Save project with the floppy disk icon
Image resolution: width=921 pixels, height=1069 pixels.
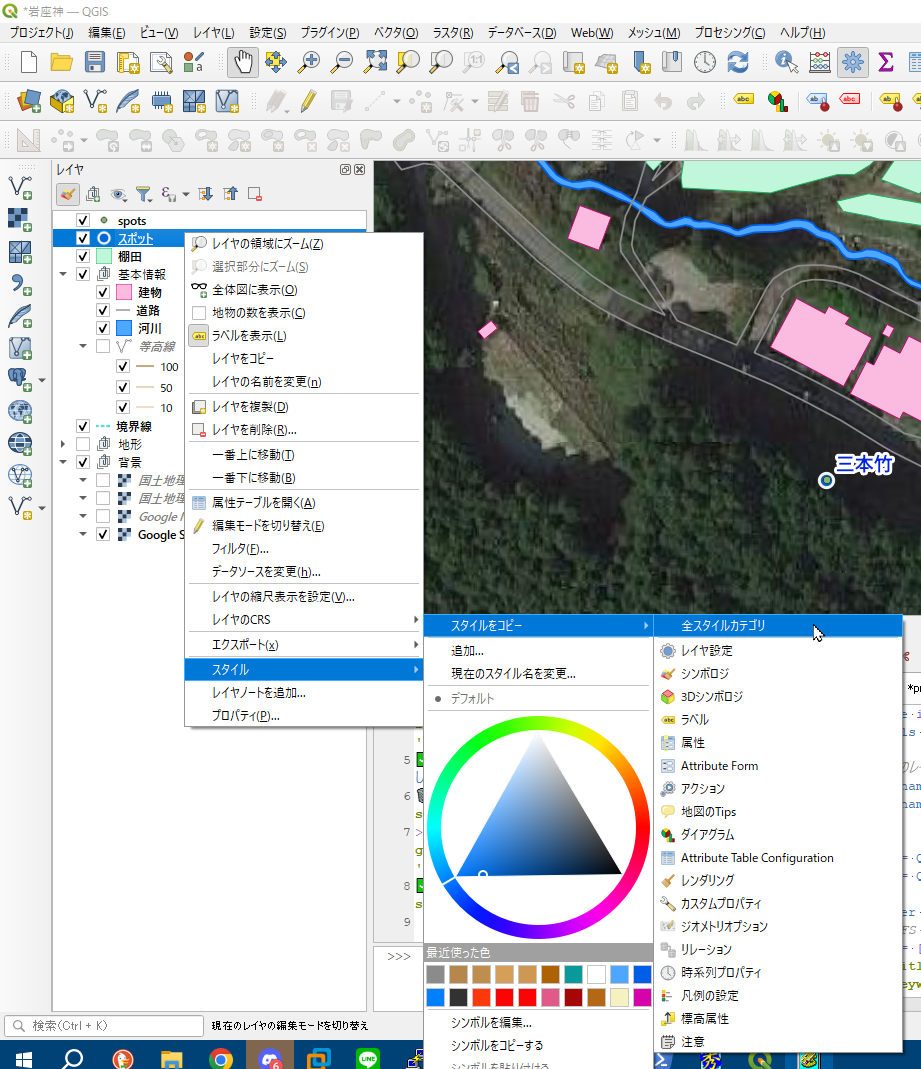tap(95, 62)
